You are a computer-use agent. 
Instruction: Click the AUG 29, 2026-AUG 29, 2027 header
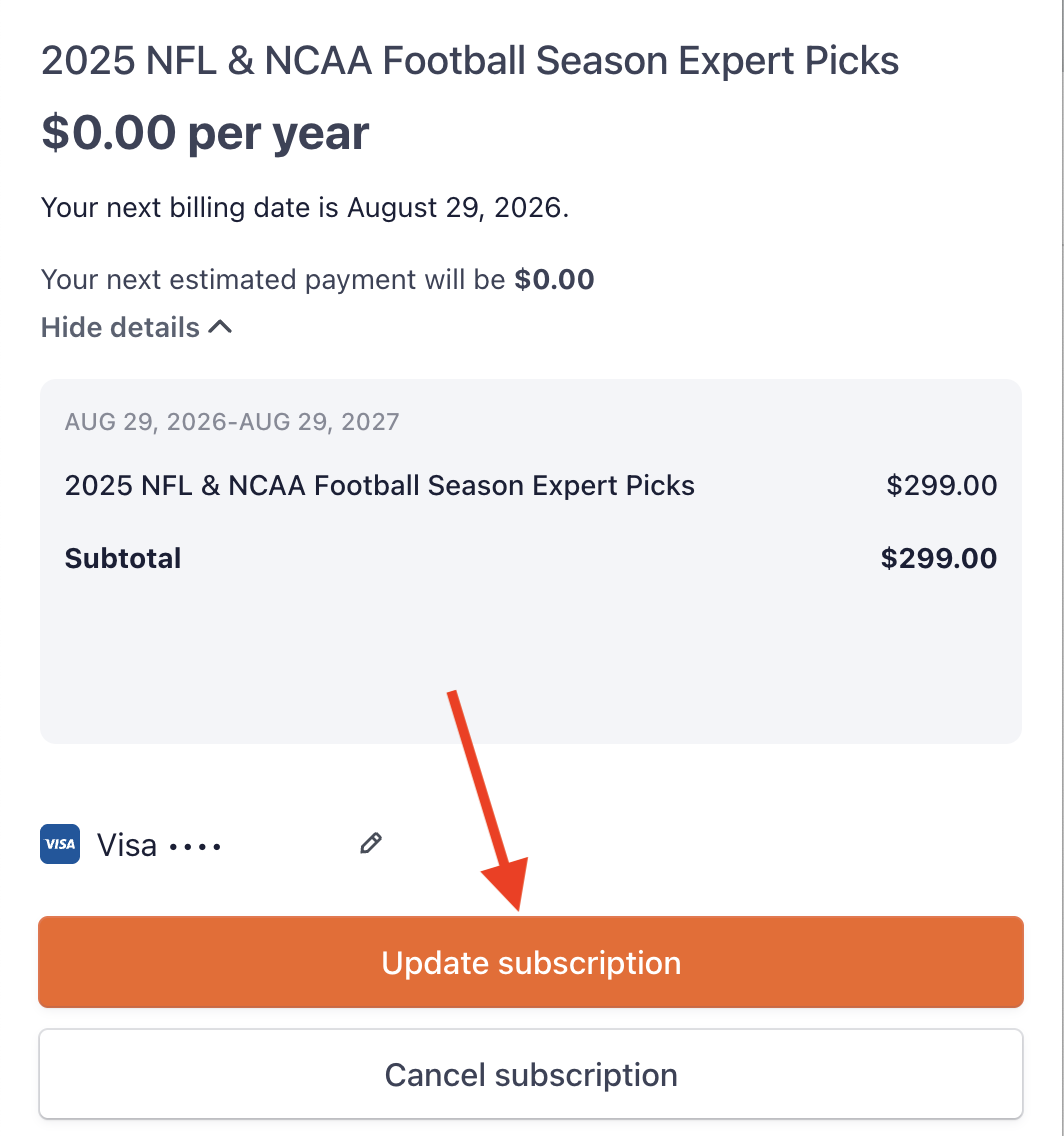(232, 421)
